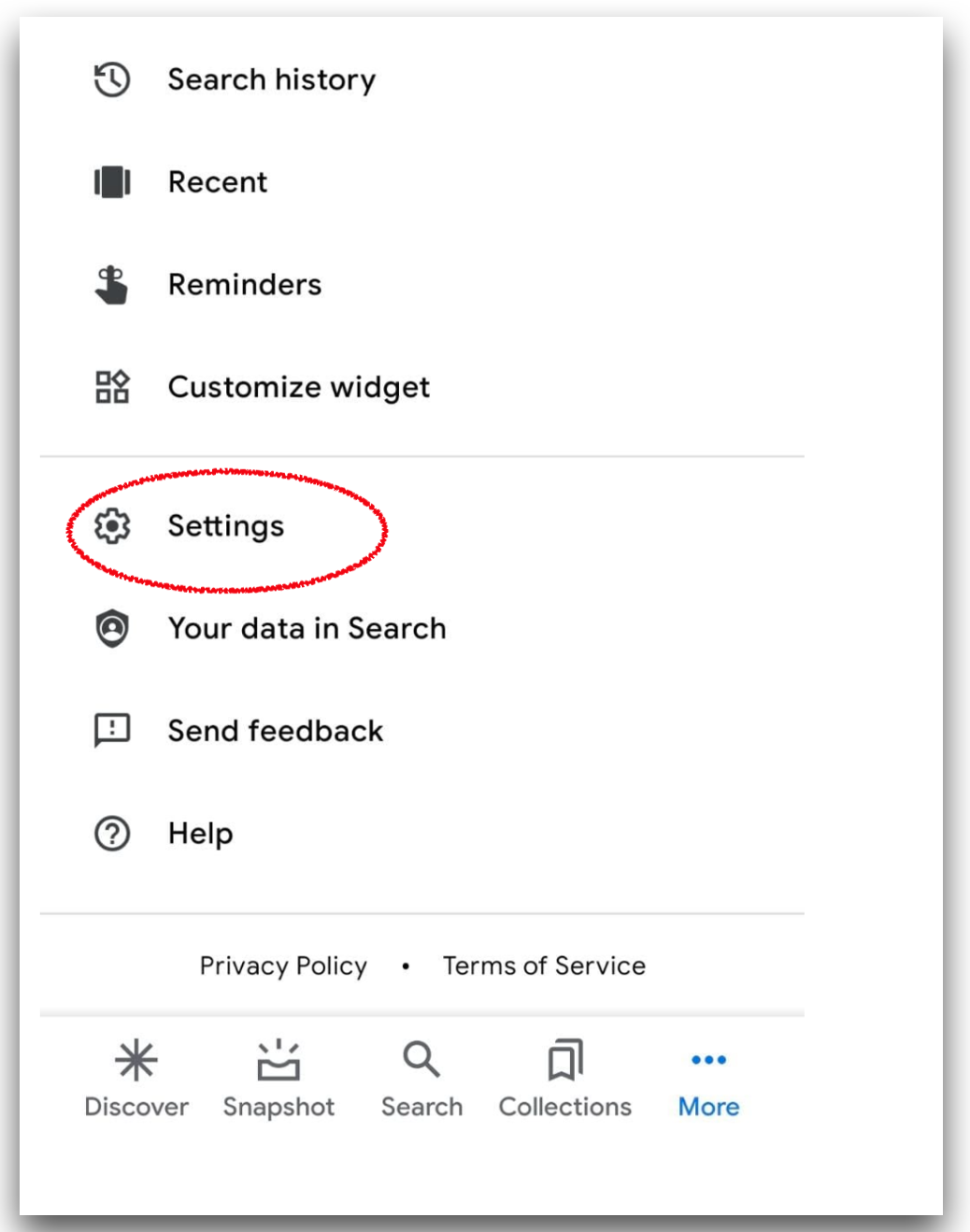Tap the Help question mark icon
The height and width of the screenshot is (1232, 970).
coord(112,833)
